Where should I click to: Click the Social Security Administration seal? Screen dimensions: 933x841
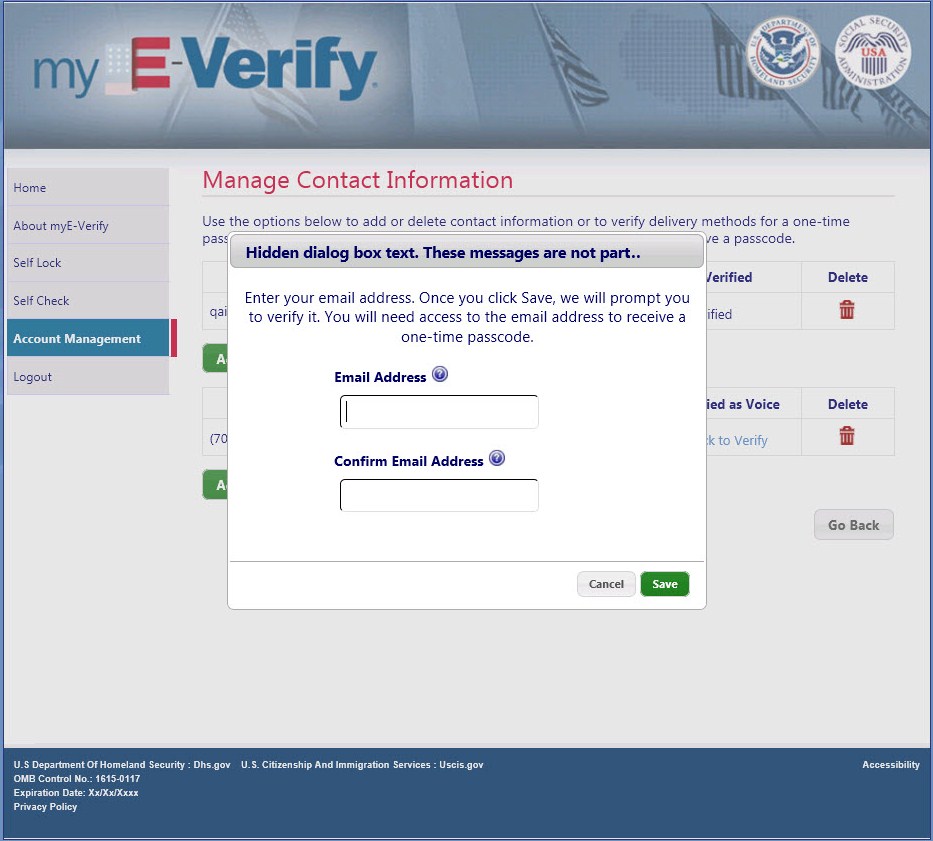point(873,52)
